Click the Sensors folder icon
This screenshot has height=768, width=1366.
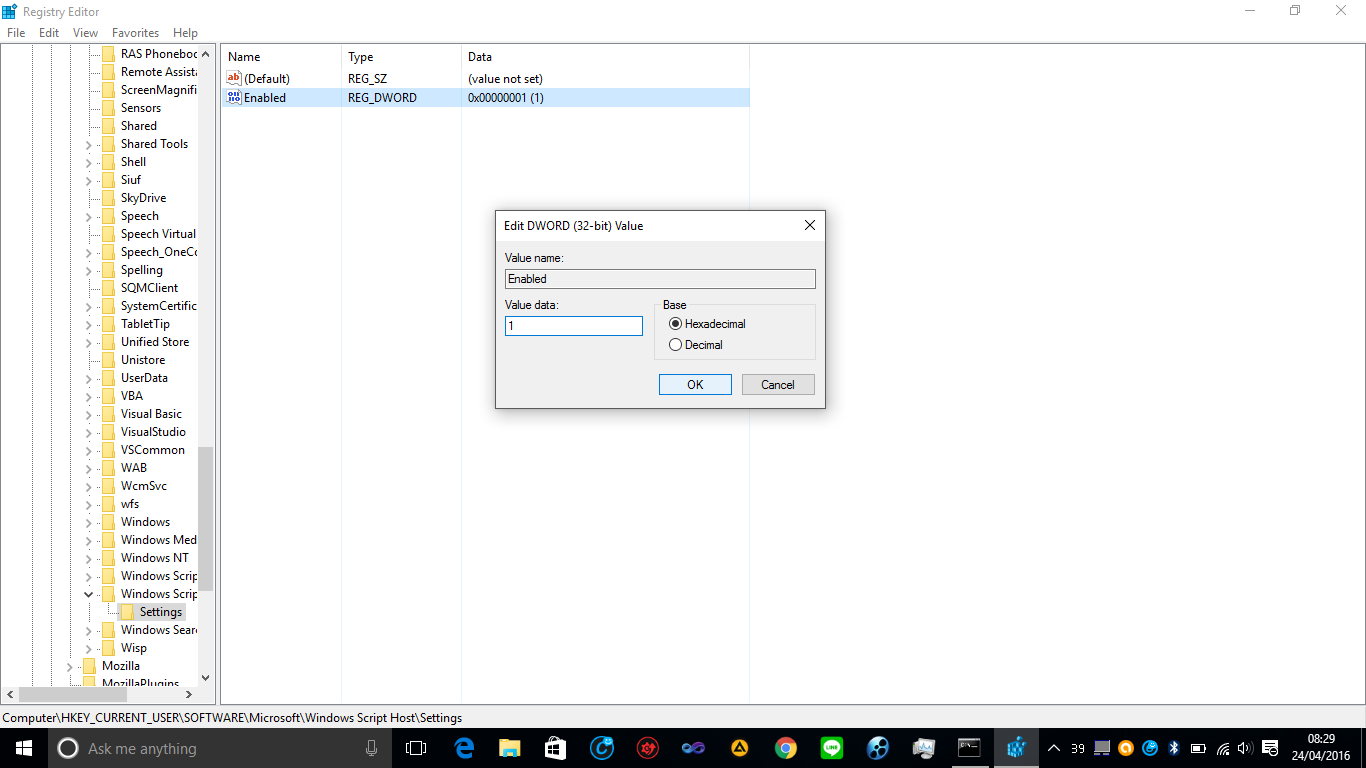point(108,108)
